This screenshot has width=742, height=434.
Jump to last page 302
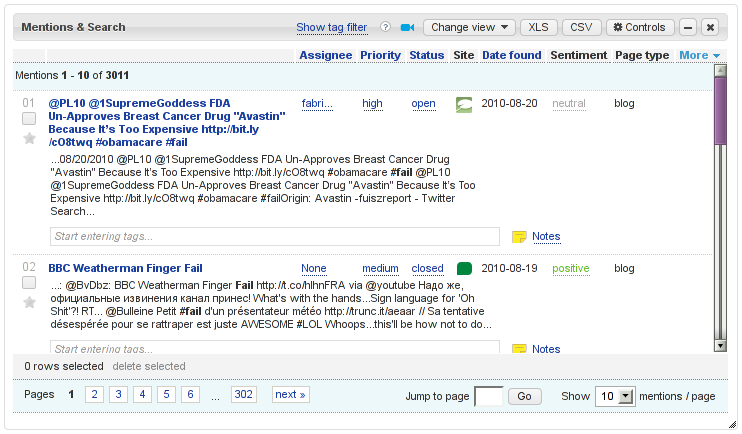pyautogui.click(x=244, y=394)
